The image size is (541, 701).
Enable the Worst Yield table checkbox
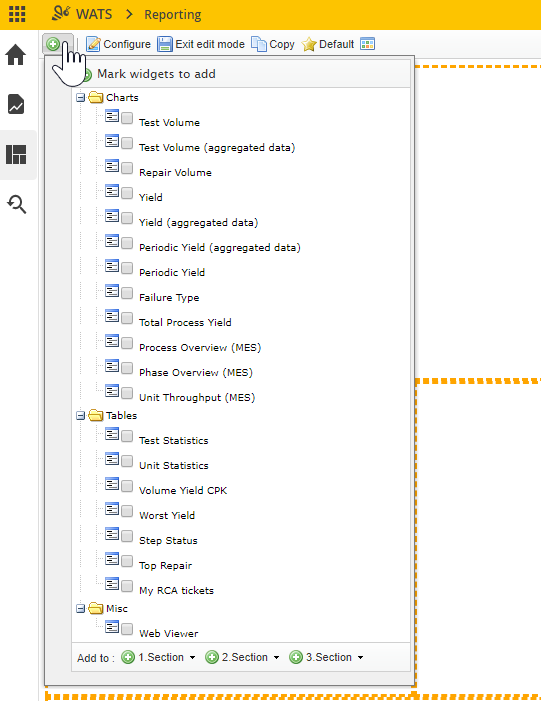point(127,511)
